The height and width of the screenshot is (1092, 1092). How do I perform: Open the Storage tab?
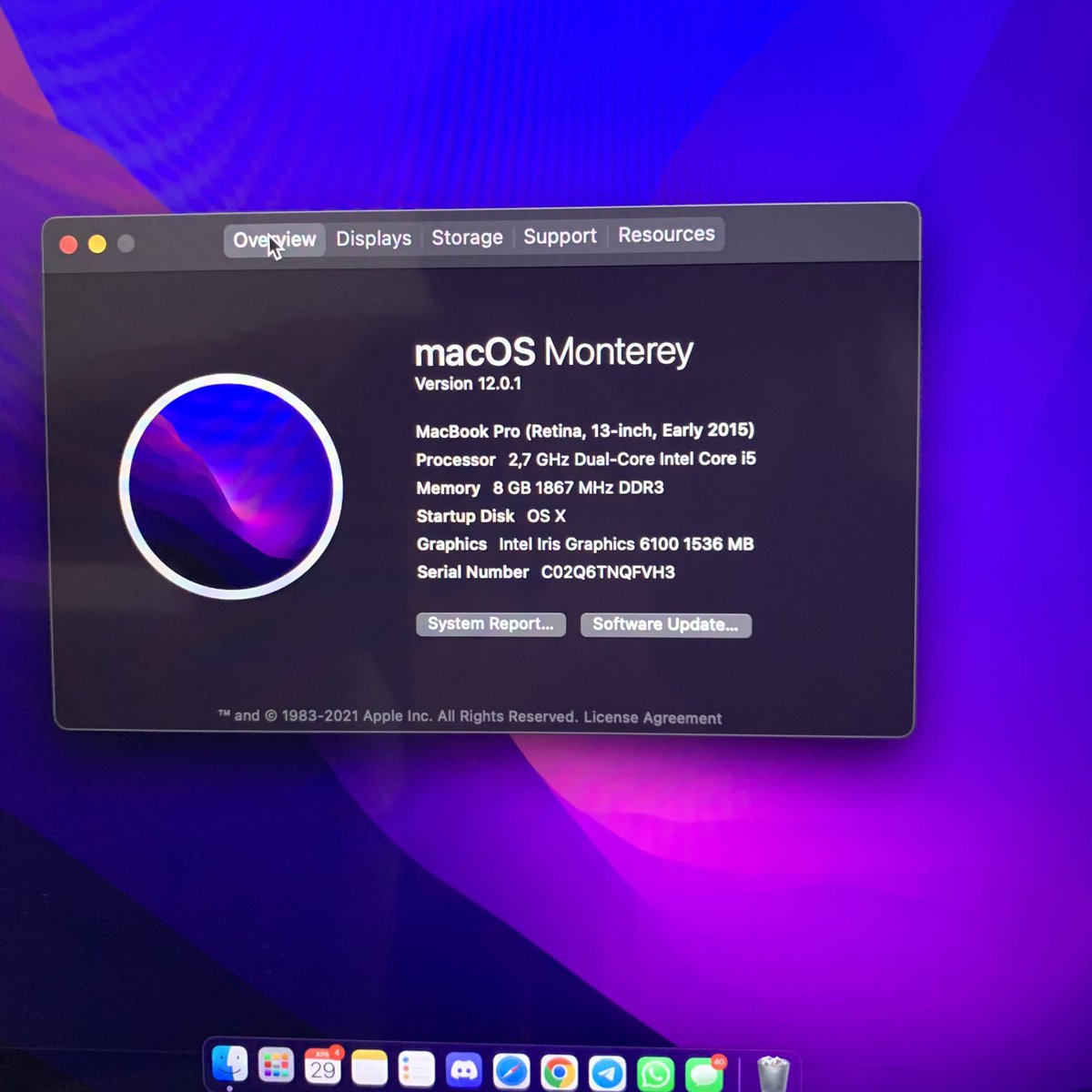tap(467, 238)
